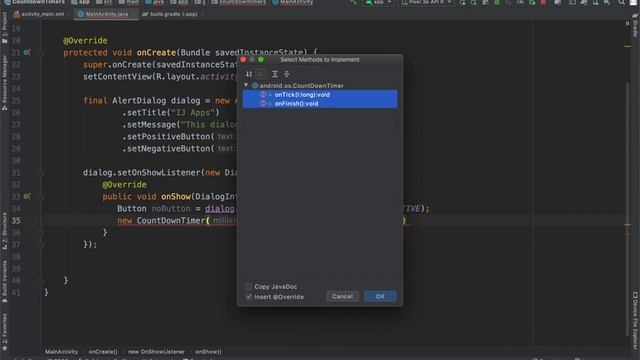This screenshot has width=640, height=360.
Task: Click the Select Methods to Implement title bar
Action: coord(320,60)
